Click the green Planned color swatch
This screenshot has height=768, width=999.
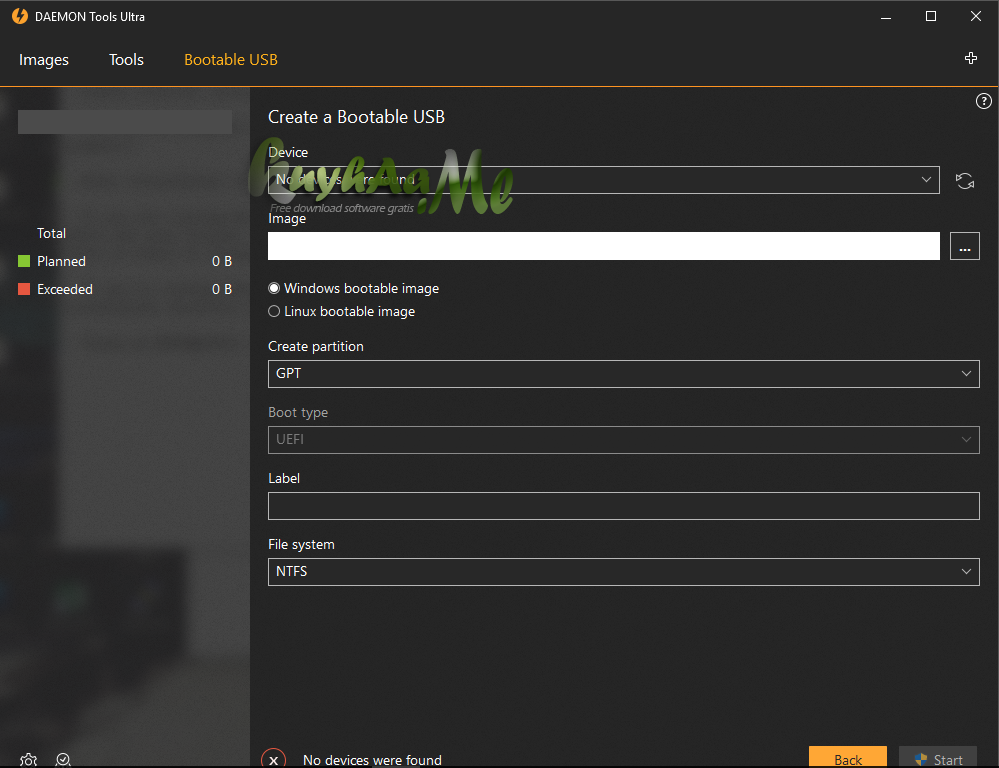point(22,261)
